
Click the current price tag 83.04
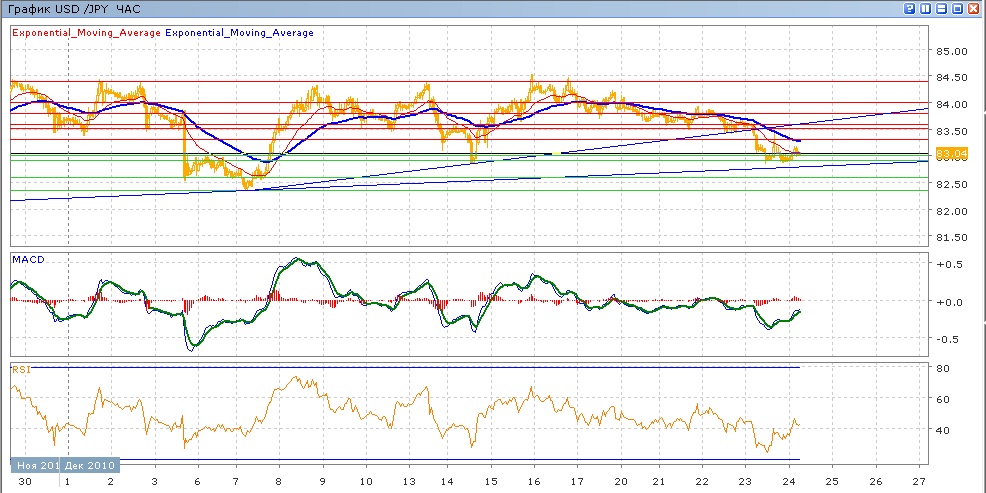951,153
